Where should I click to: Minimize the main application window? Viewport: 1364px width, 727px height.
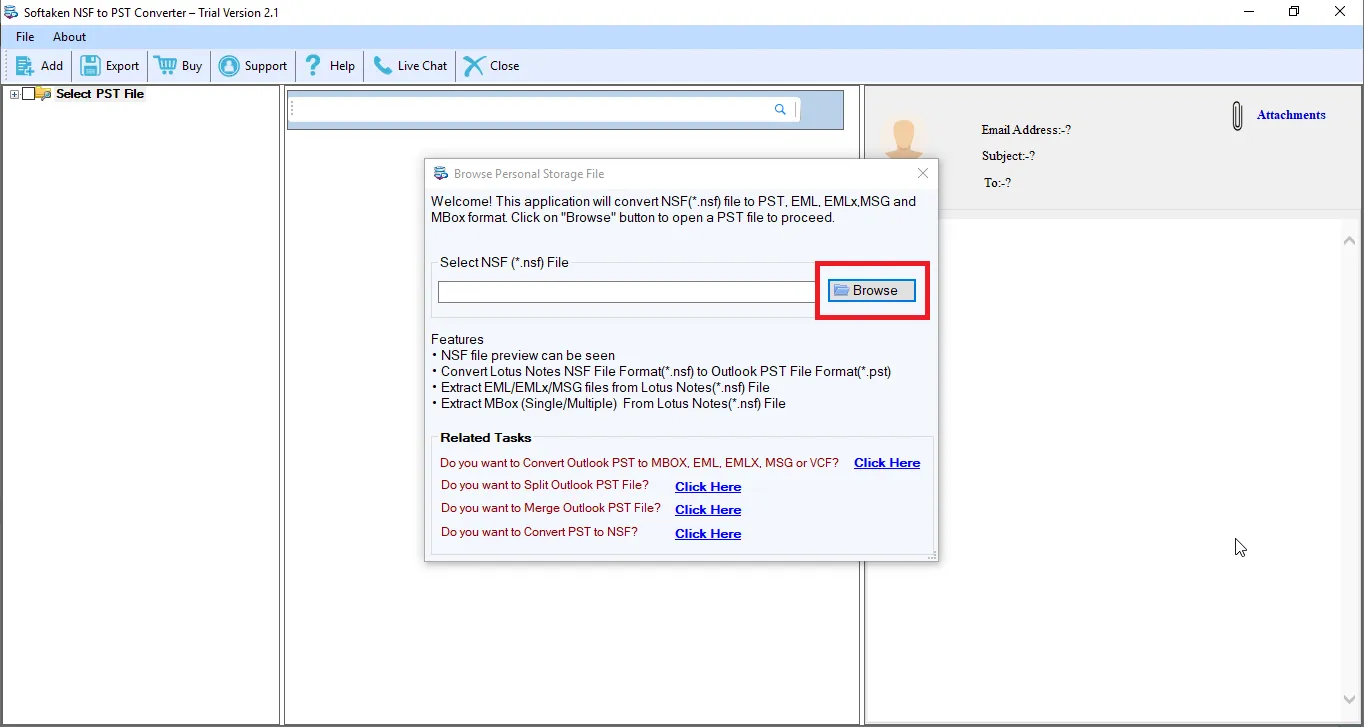tap(1248, 12)
